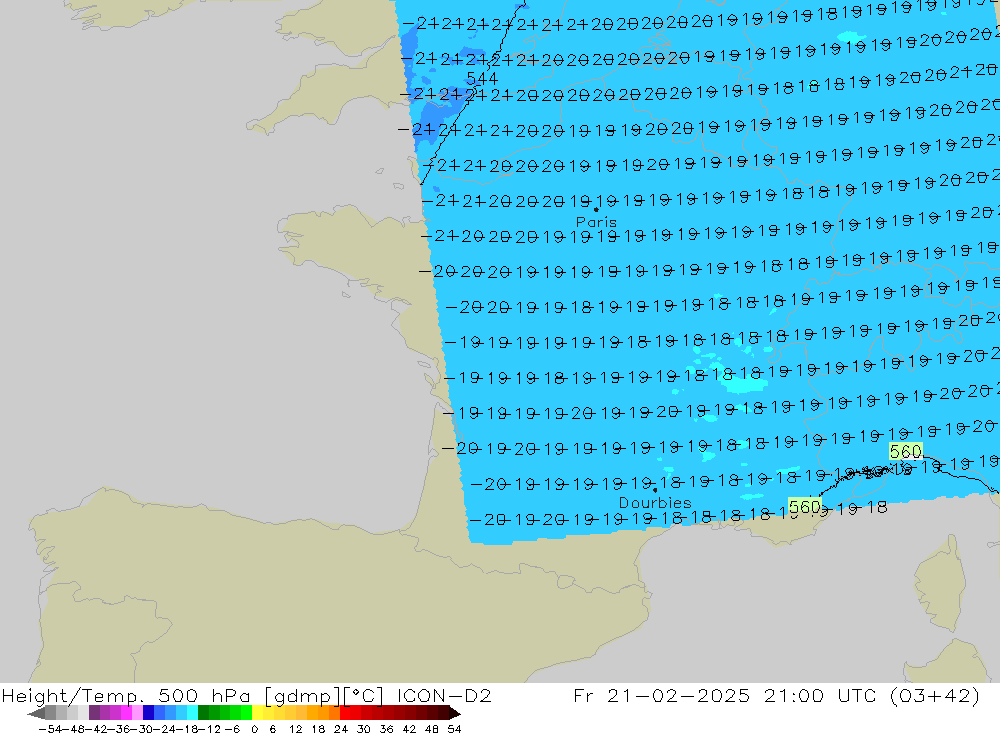Click the '48' legend value

(432, 729)
